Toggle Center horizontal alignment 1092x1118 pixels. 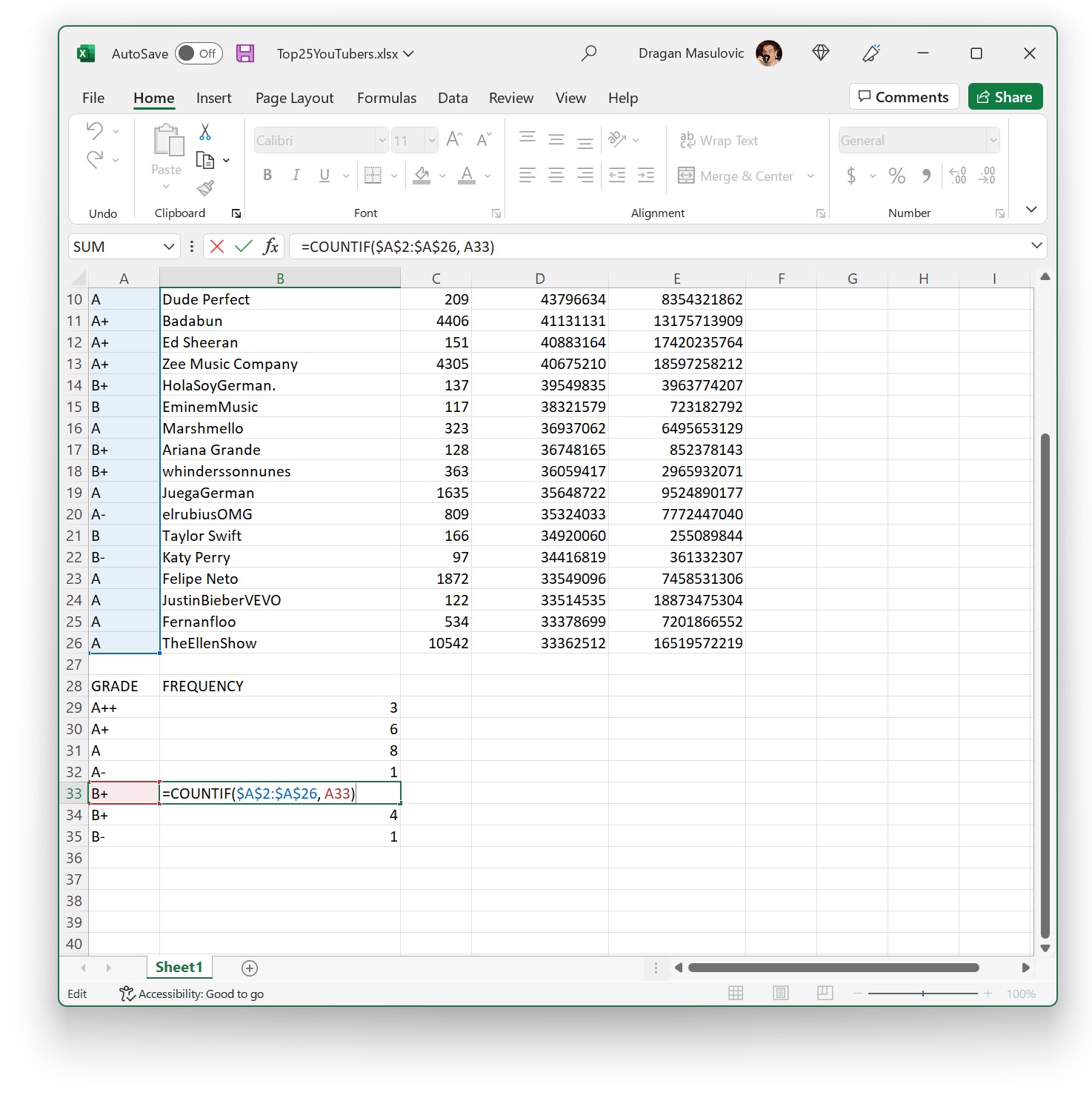tap(556, 175)
